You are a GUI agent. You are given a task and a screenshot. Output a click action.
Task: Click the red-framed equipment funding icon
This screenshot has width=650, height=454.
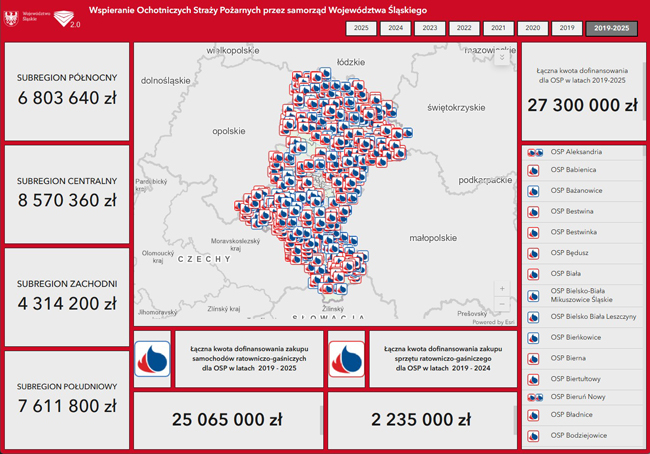347,359
